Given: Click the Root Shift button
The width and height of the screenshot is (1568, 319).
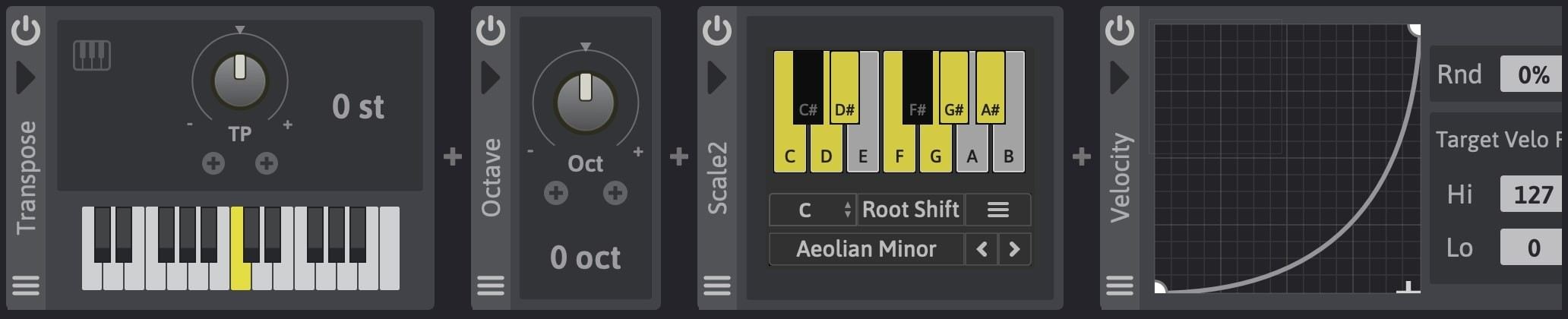Looking at the screenshot, I should [x=911, y=210].
